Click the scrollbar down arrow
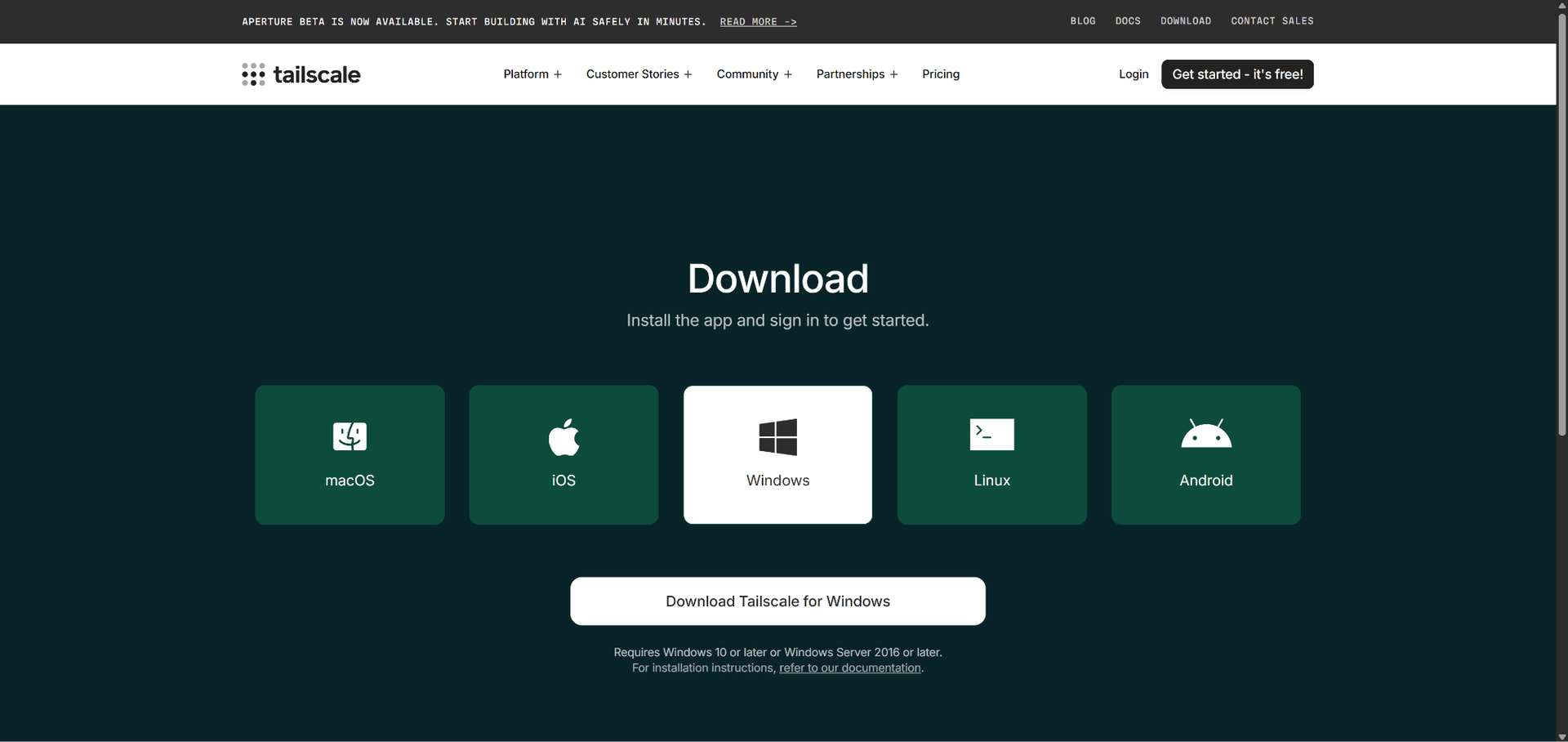This screenshot has width=1568, height=742. point(1561,736)
